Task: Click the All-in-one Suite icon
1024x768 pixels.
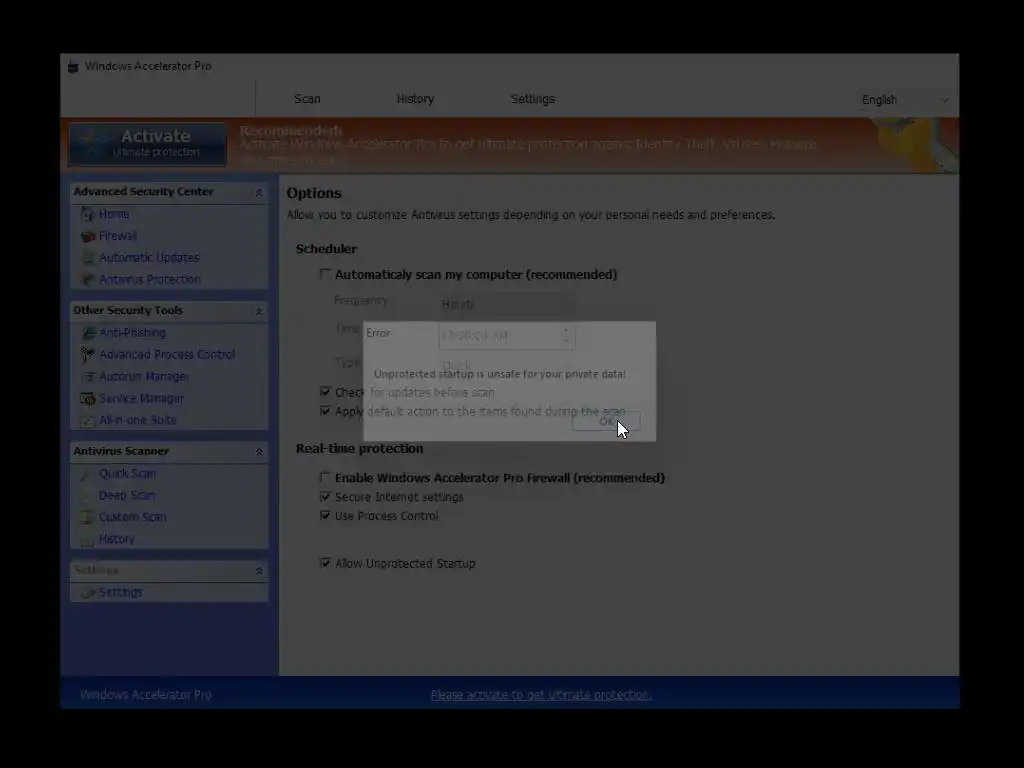Action: (88, 421)
